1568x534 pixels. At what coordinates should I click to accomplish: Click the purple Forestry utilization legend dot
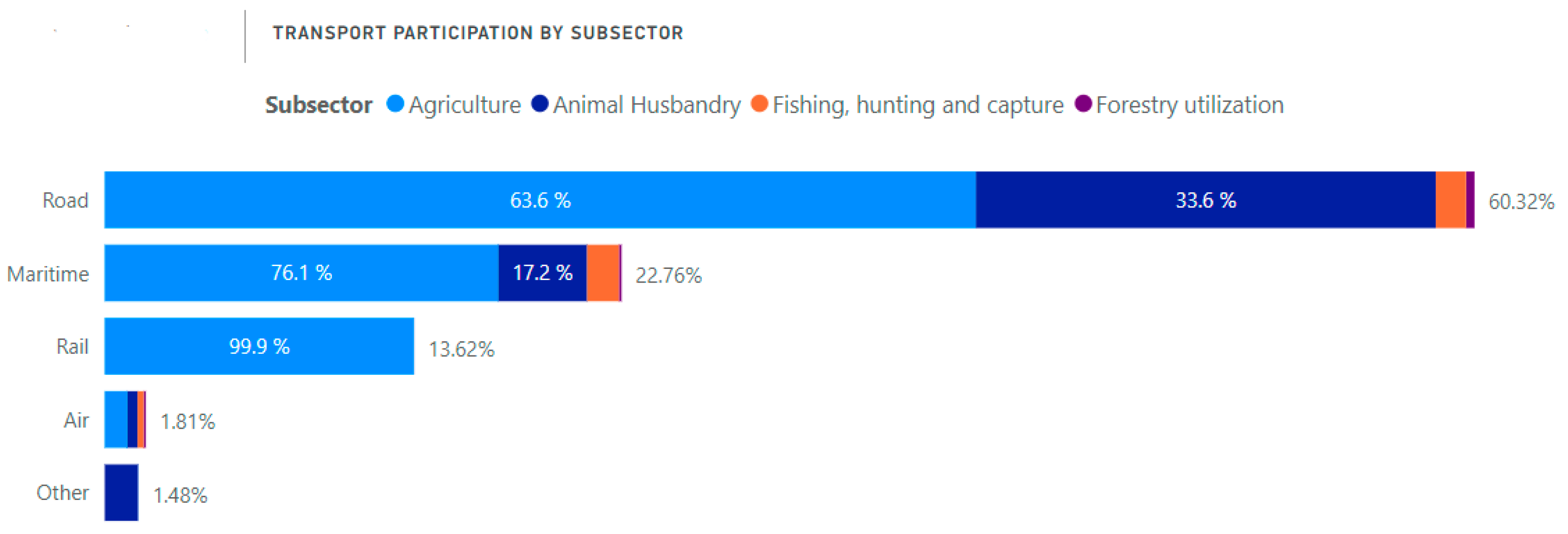(1083, 104)
